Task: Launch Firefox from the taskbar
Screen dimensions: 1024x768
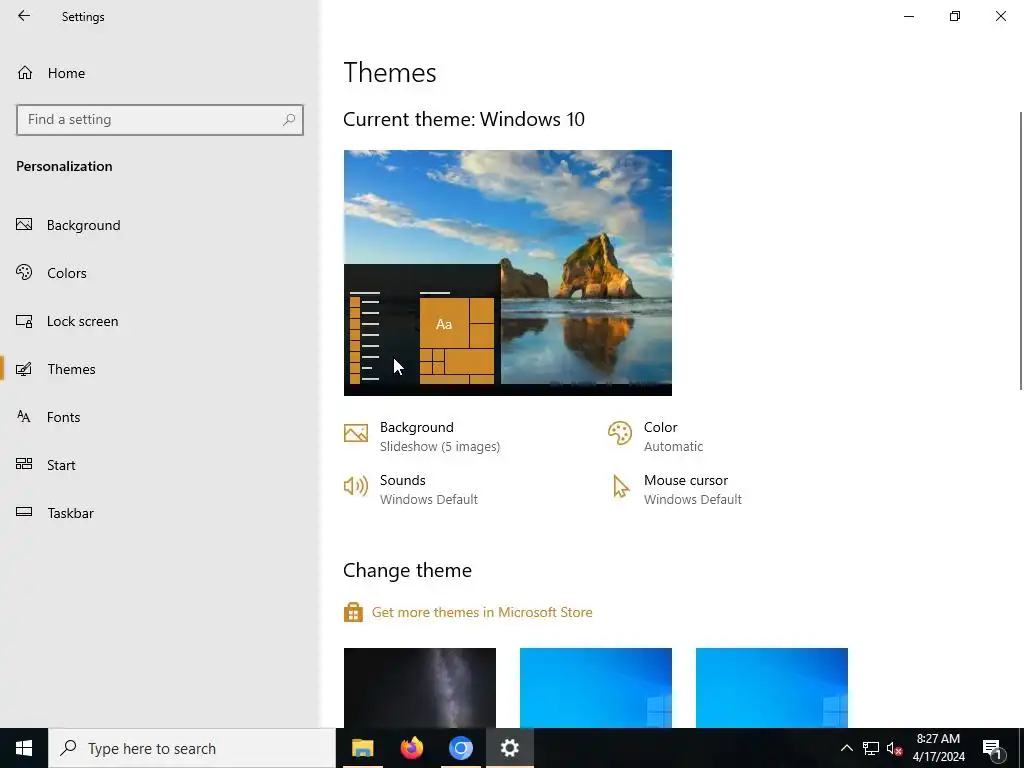Action: coord(411,748)
